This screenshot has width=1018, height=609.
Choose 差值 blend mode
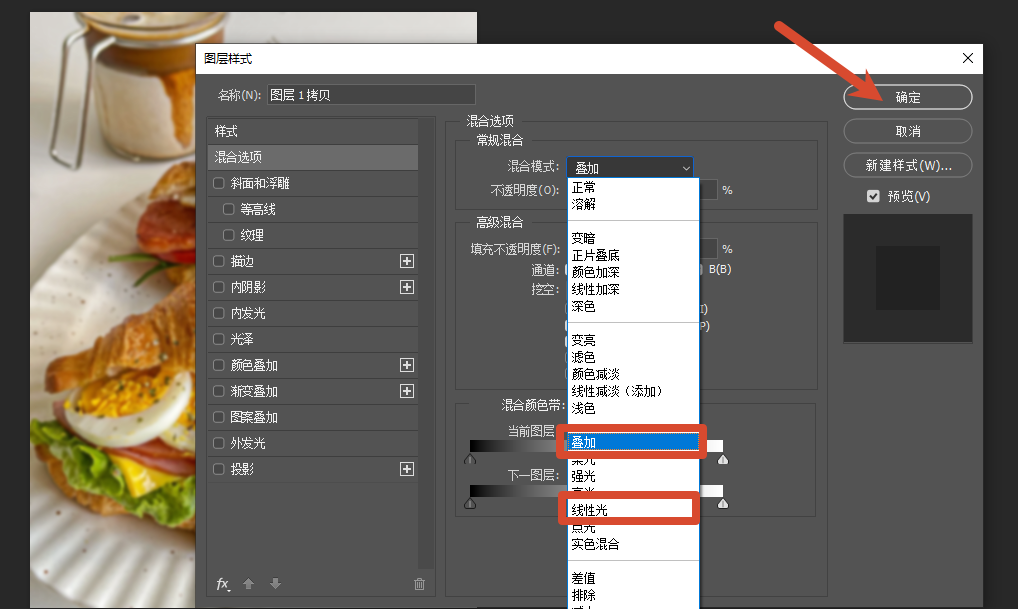633,578
